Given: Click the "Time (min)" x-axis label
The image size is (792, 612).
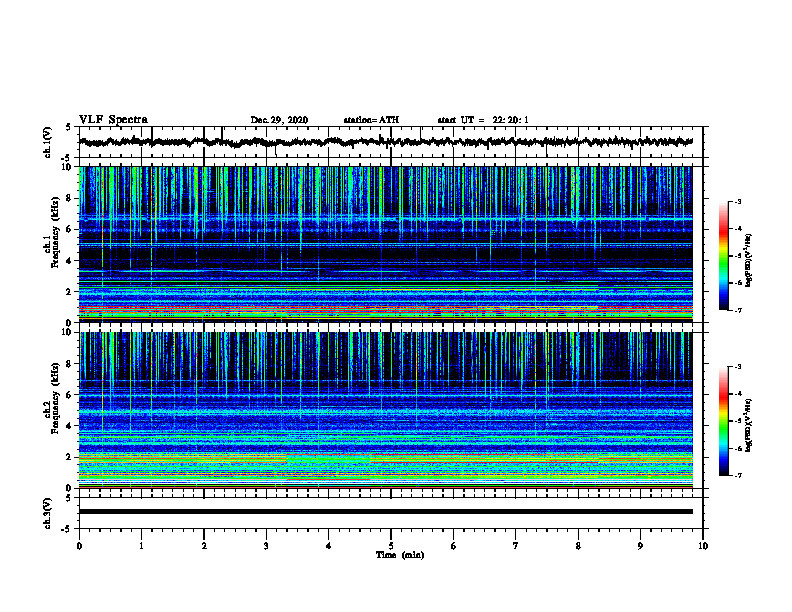Looking at the screenshot, I should click(400, 555).
